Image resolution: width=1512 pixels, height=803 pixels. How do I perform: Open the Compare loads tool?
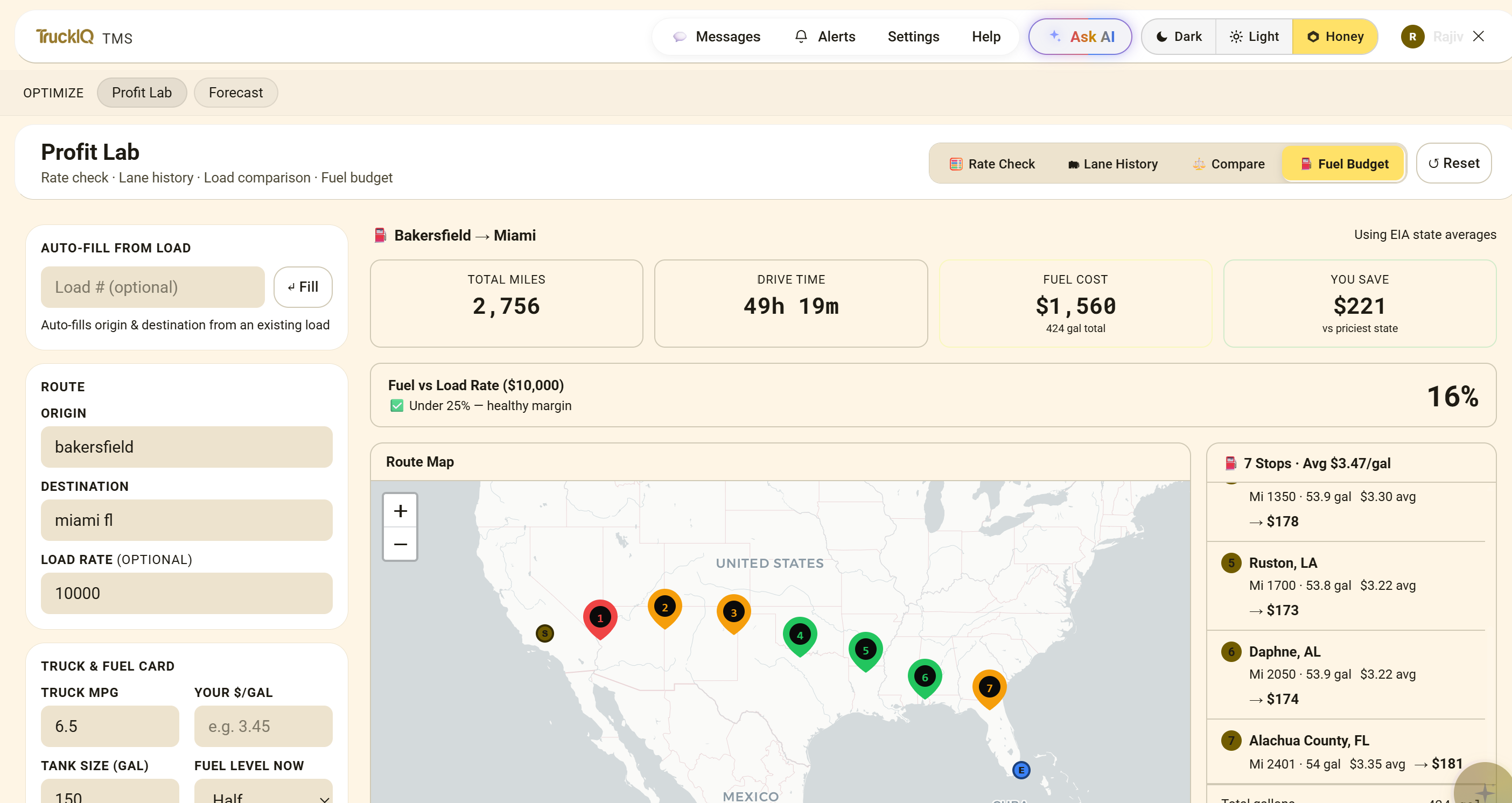(x=1229, y=164)
